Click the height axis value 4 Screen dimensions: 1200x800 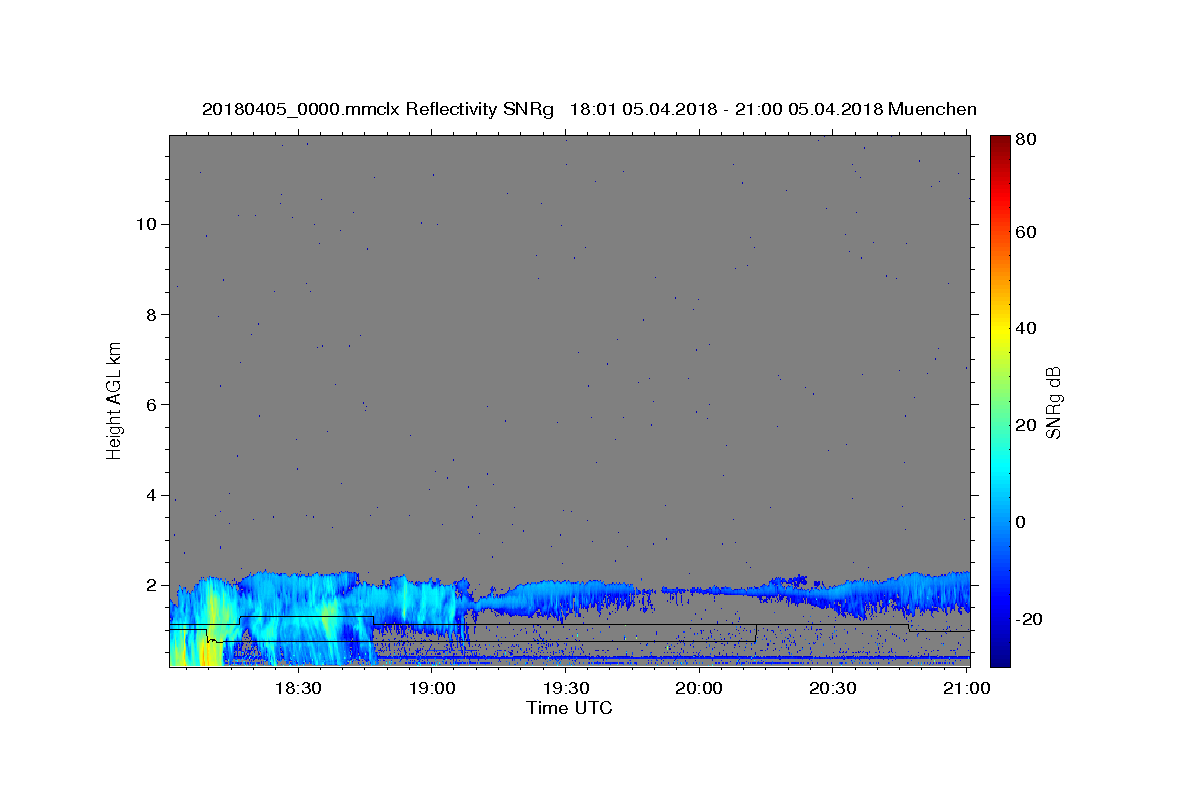[x=151, y=495]
